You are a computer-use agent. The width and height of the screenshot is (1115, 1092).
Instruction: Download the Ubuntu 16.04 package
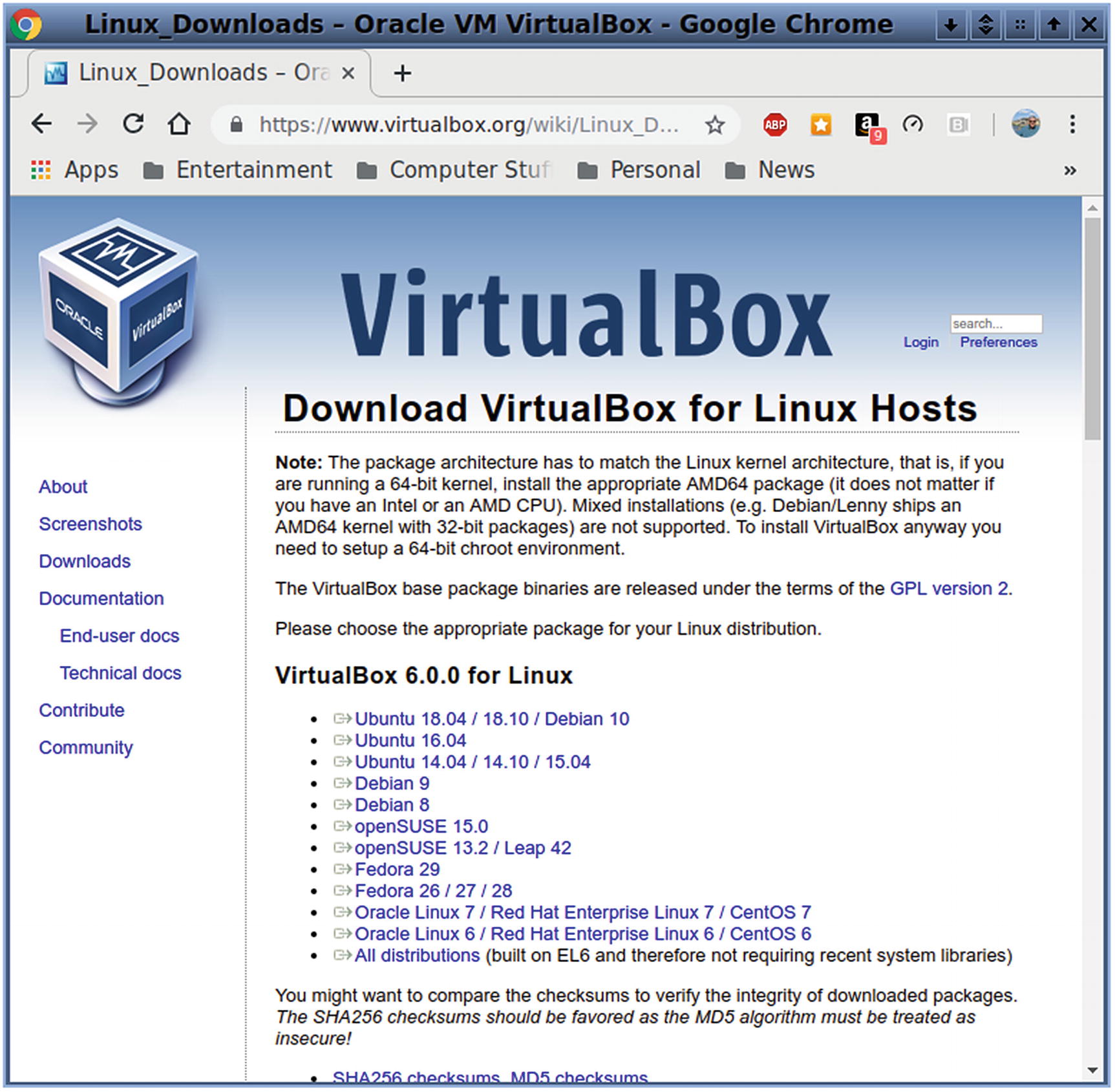tap(410, 740)
